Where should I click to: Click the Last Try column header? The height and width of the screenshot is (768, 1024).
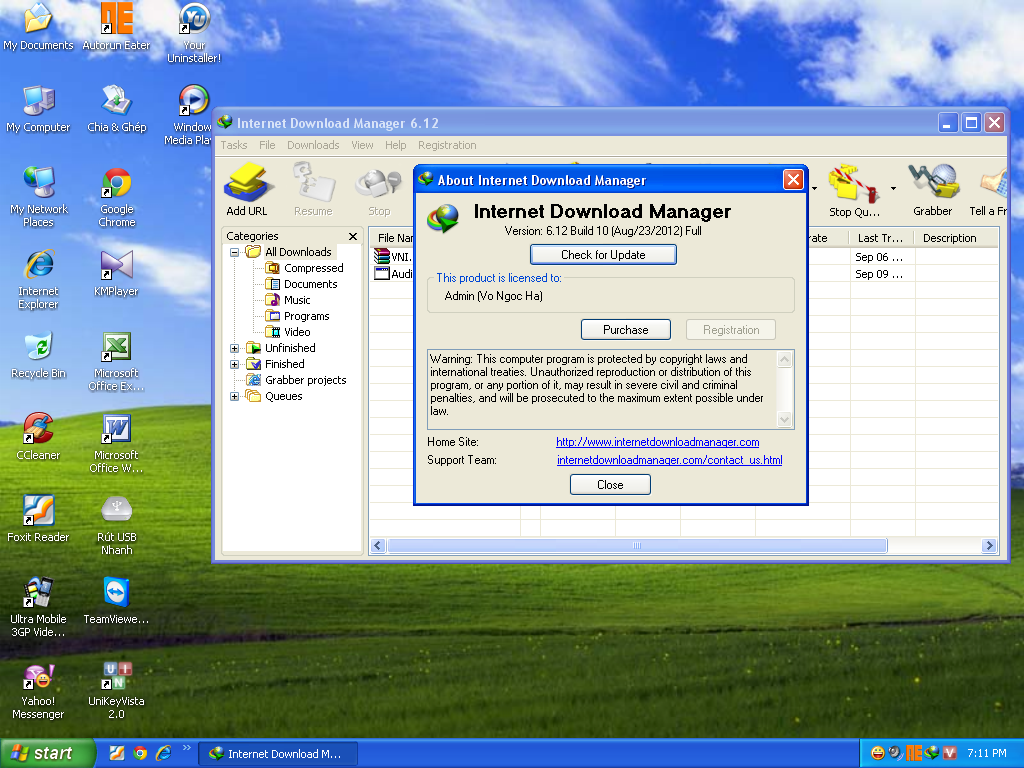tap(880, 238)
